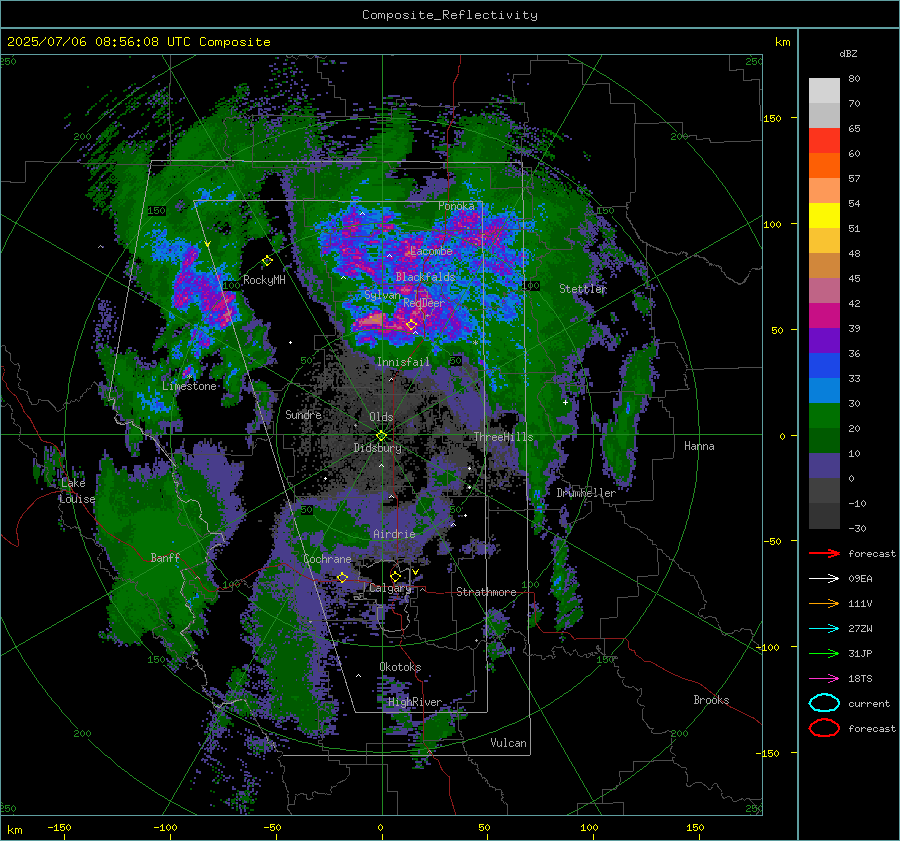This screenshot has height=841, width=900.
Task: Click the Okotoks city label
Action: [x=400, y=667]
